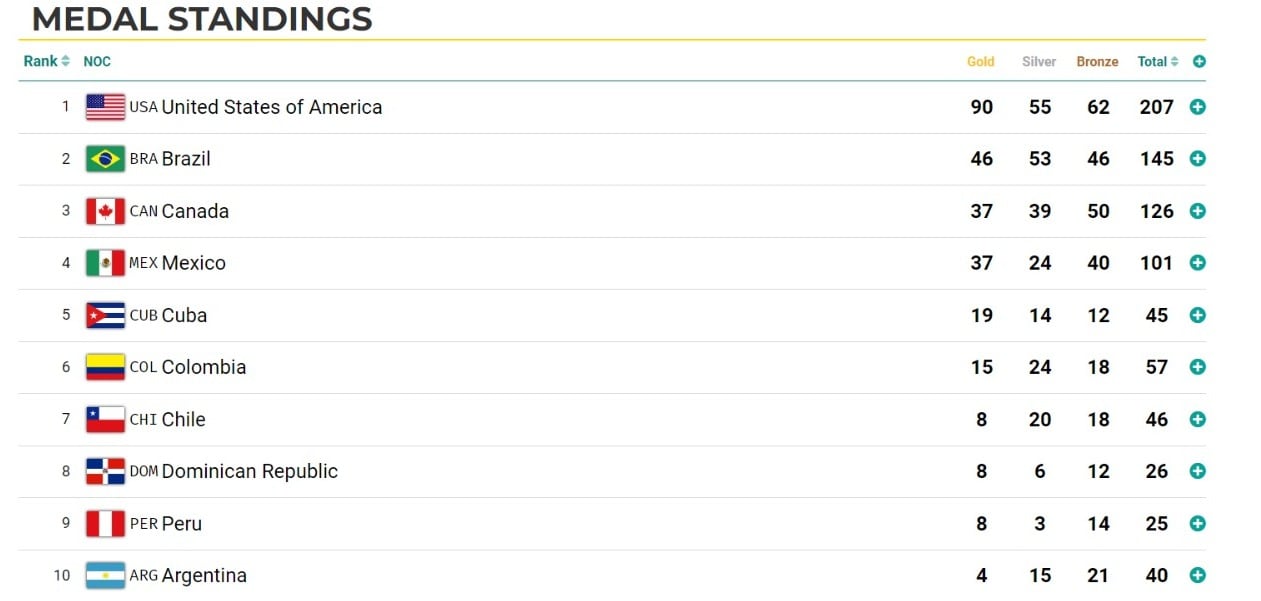Click the Mexico flag icon
Viewport: 1261px width, 601px height.
point(105,263)
